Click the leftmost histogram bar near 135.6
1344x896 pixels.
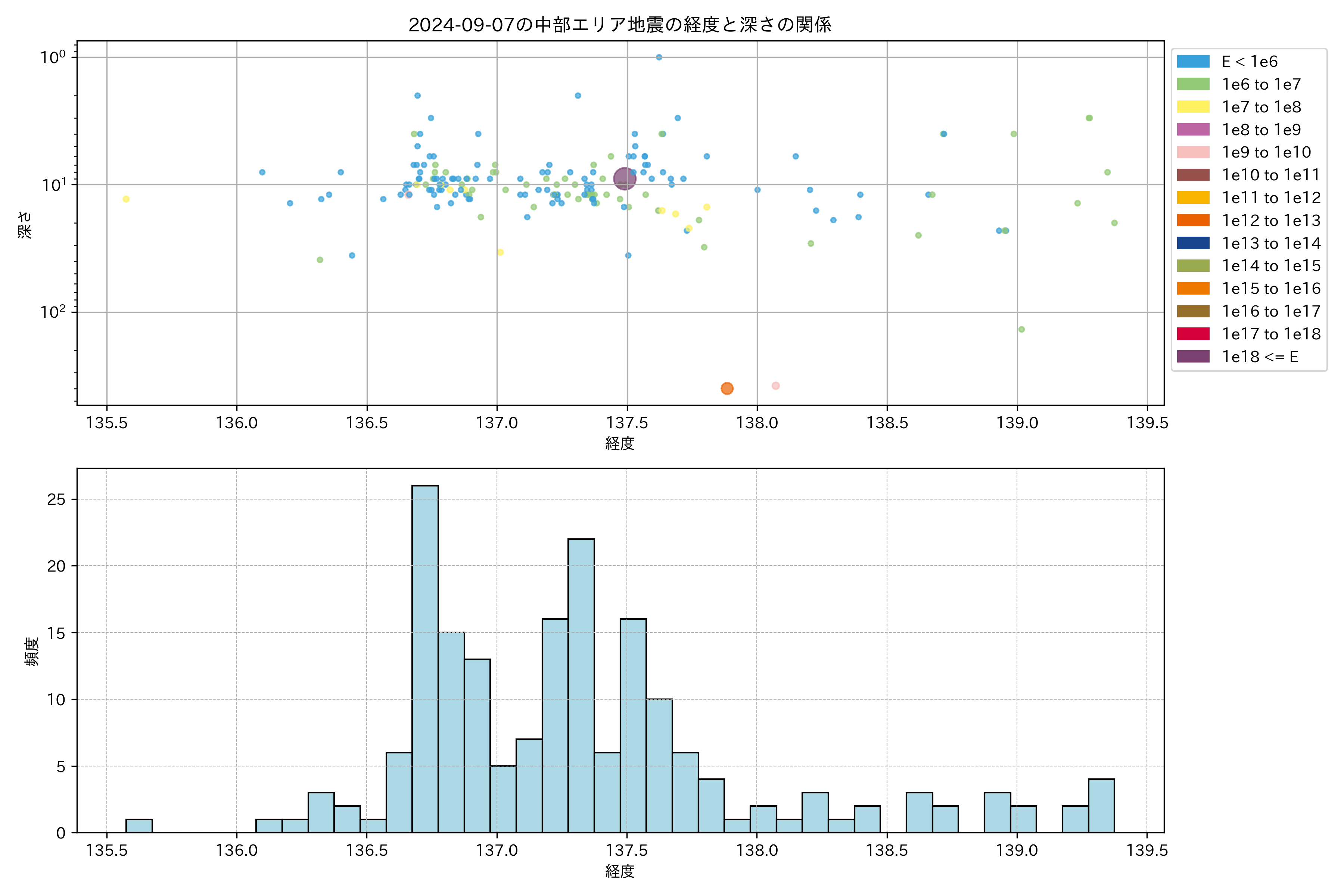(x=139, y=826)
